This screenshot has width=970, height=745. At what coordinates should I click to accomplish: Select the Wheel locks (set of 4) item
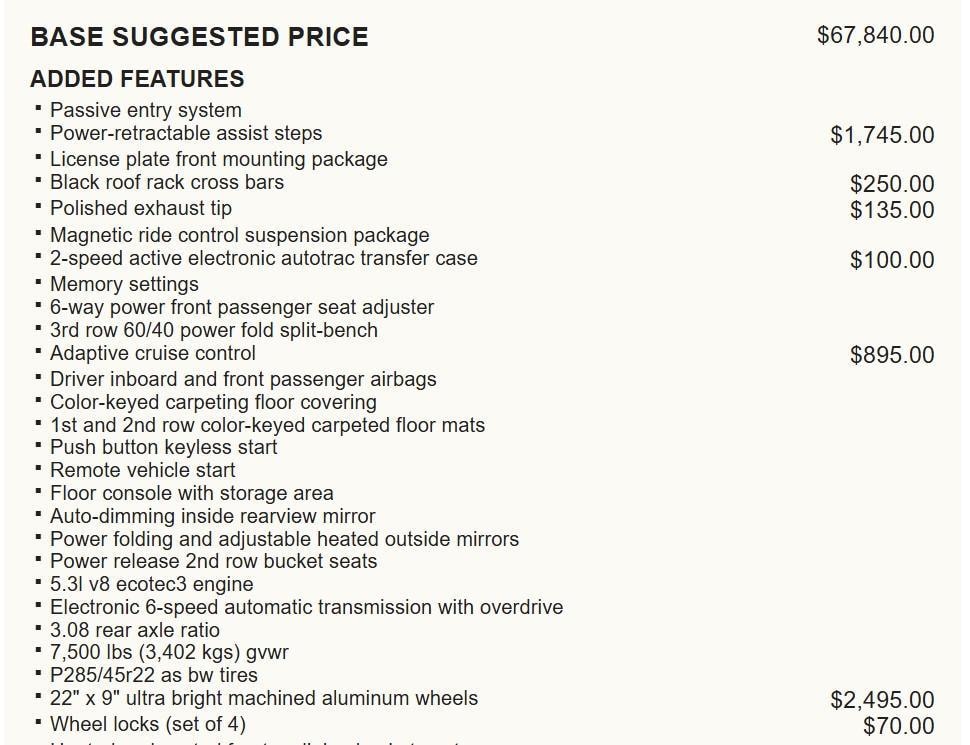click(148, 723)
